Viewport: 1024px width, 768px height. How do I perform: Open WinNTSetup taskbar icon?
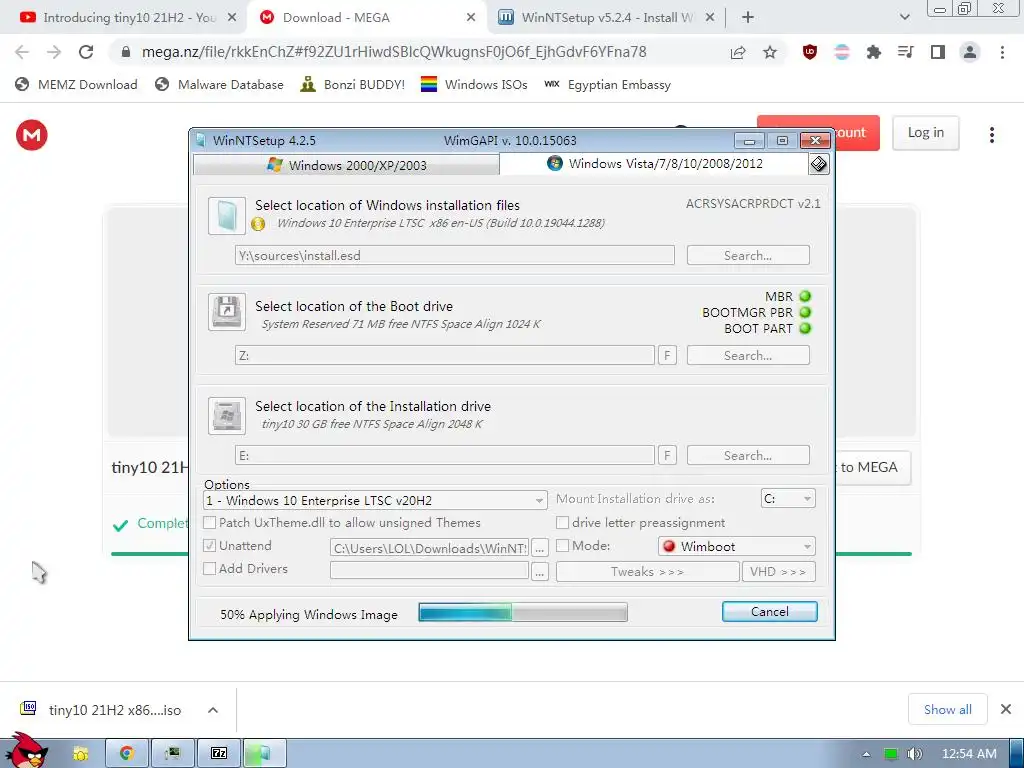click(264, 753)
